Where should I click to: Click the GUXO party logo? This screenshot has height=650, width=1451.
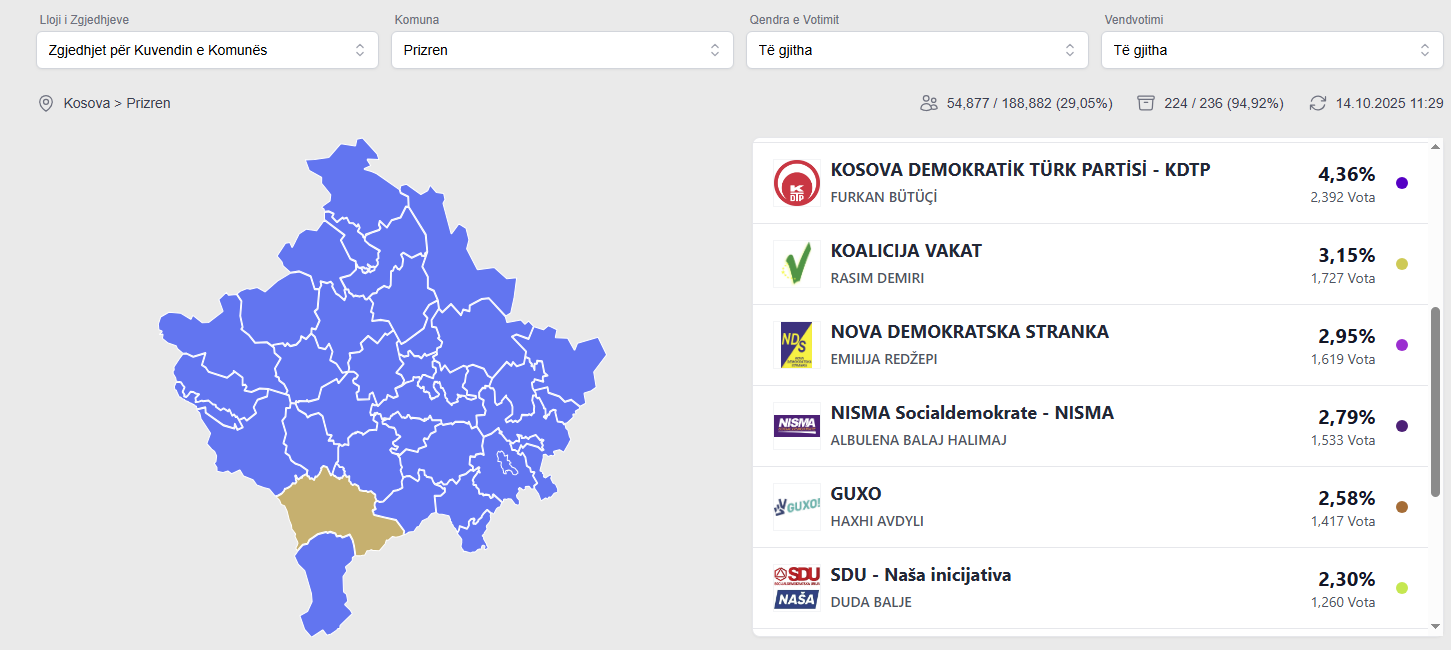pos(797,507)
